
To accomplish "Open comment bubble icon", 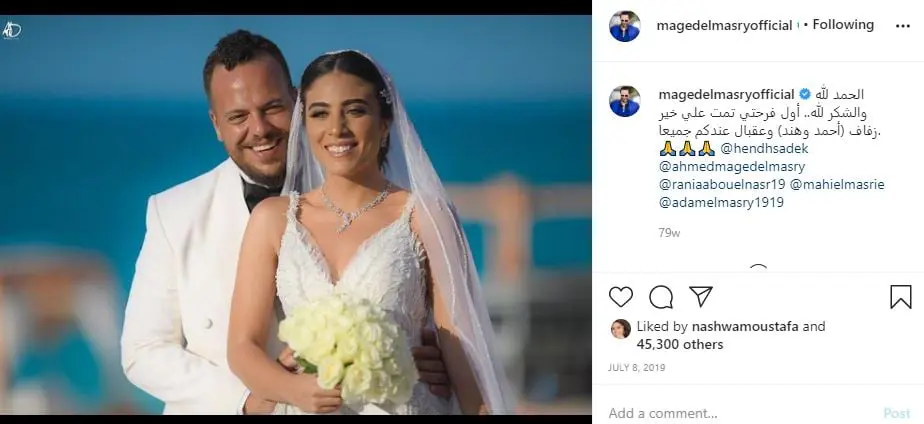I will 661,297.
